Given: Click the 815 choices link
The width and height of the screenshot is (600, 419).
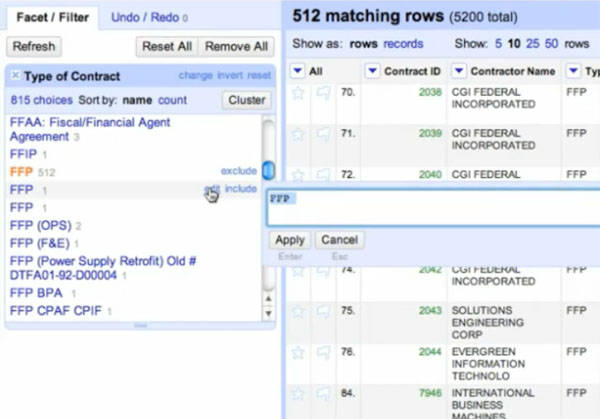Looking at the screenshot, I should click(41, 100).
